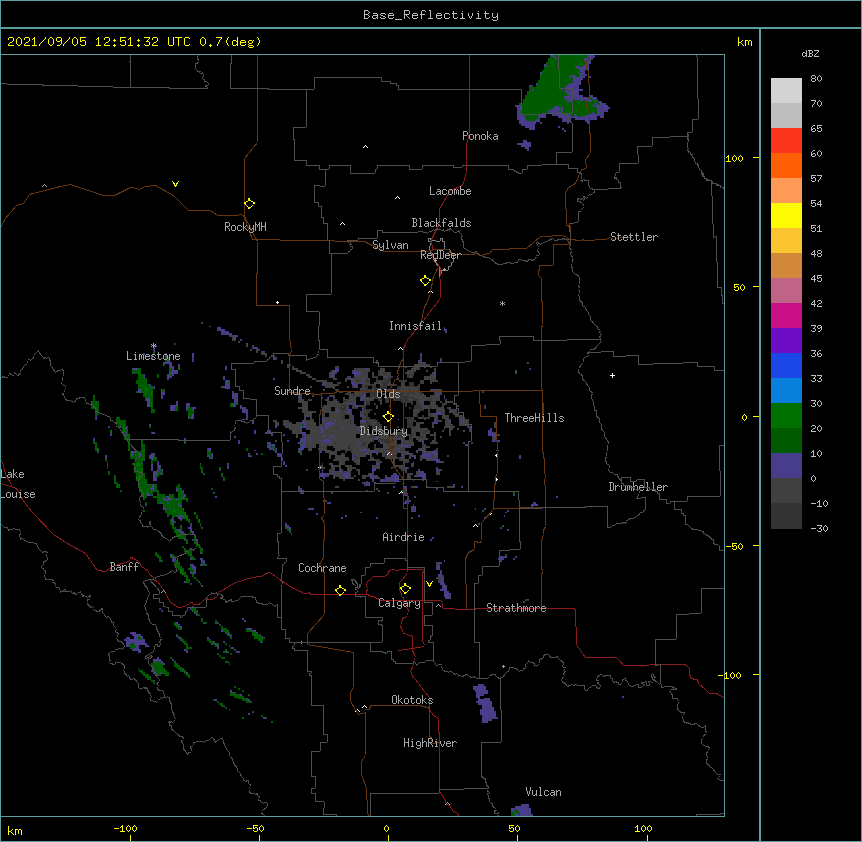Click the ThreeHills city label
The width and height of the screenshot is (862, 842).
pos(534,418)
